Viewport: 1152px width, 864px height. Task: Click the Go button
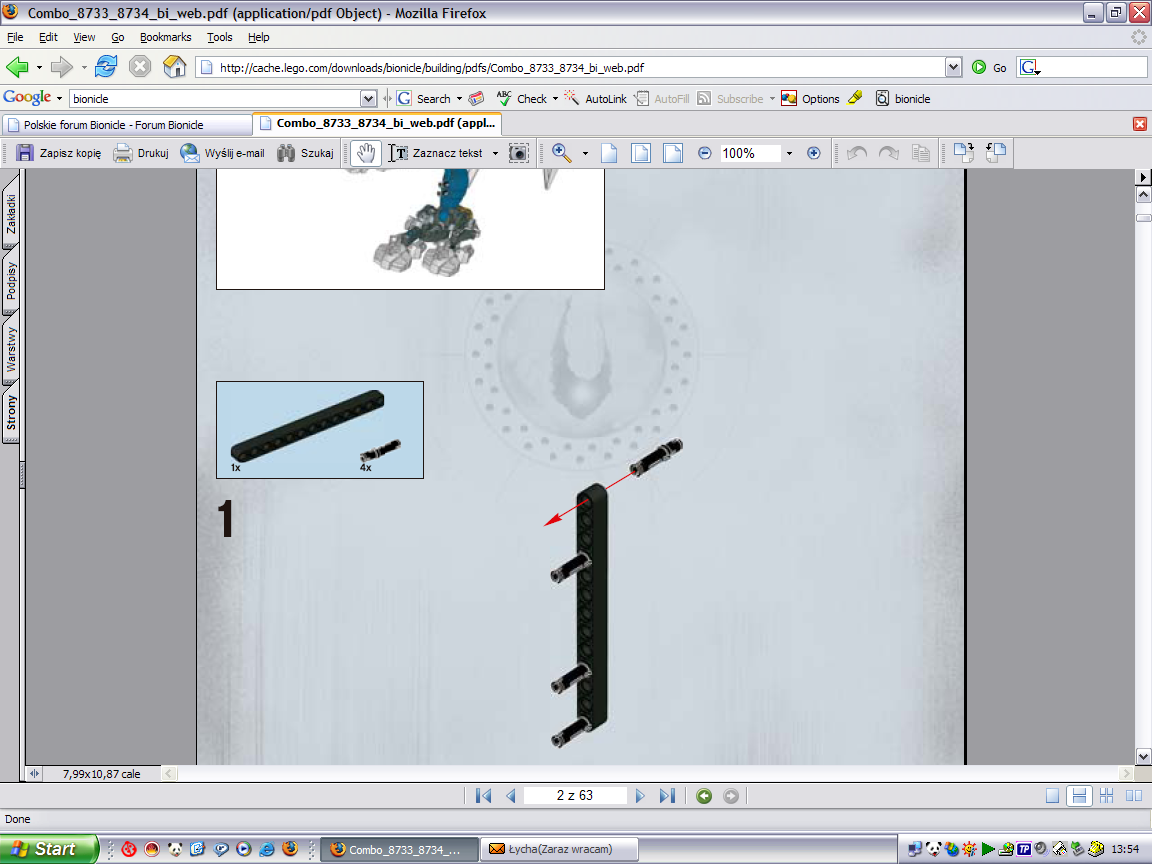click(x=990, y=68)
